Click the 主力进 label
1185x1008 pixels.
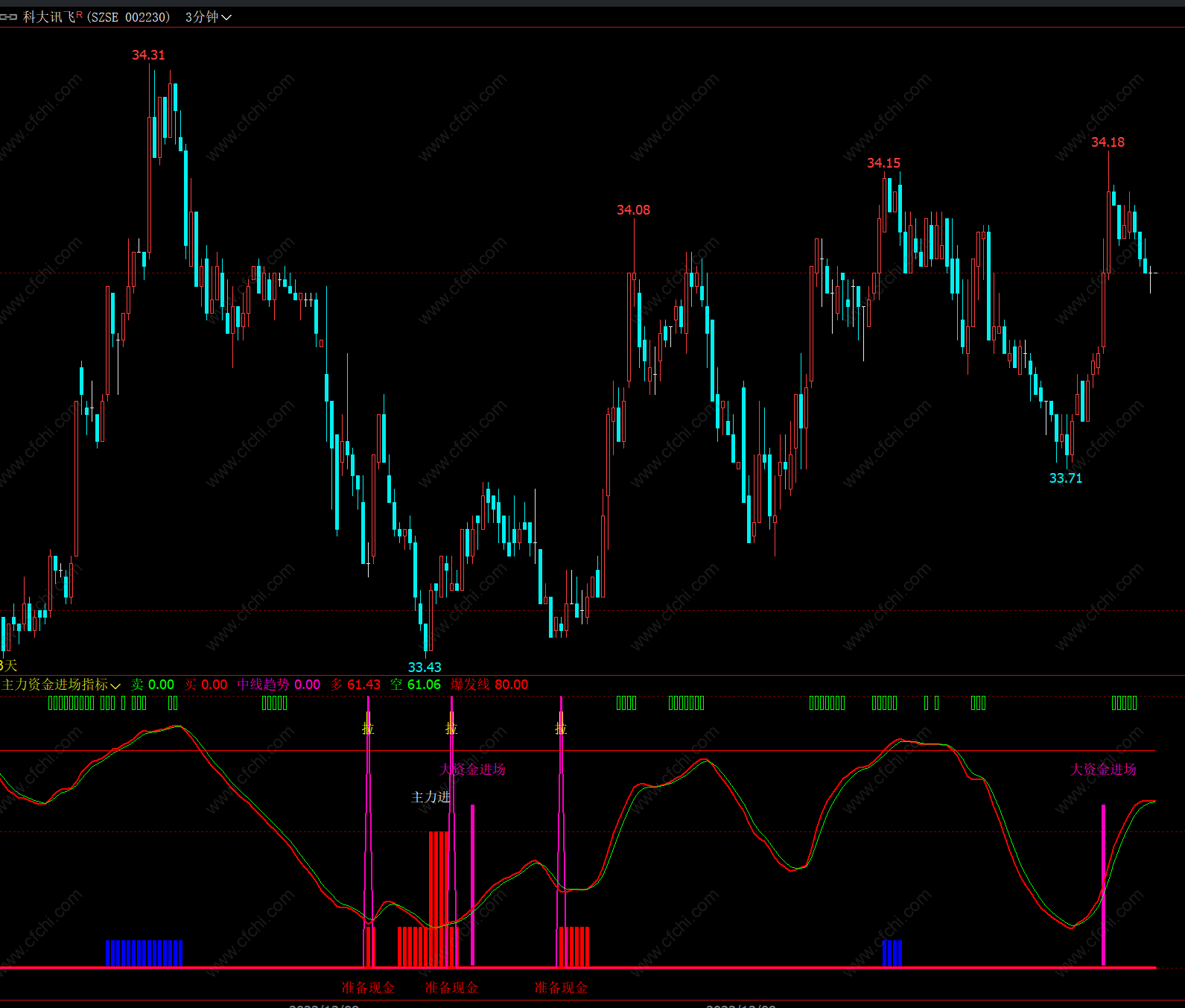pos(431,797)
